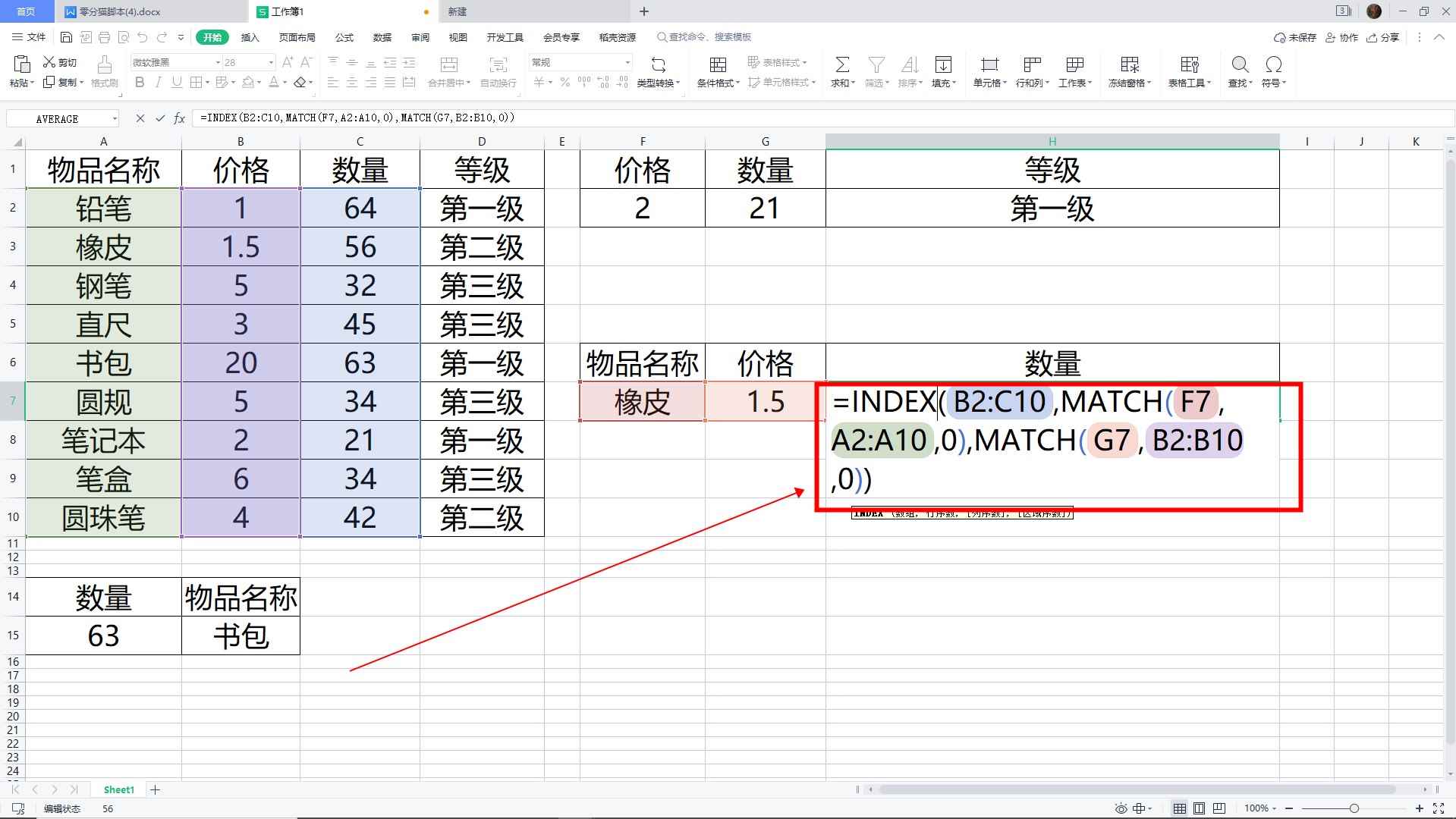
Task: Insert a symbol with 符号 tool
Action: point(1273,72)
